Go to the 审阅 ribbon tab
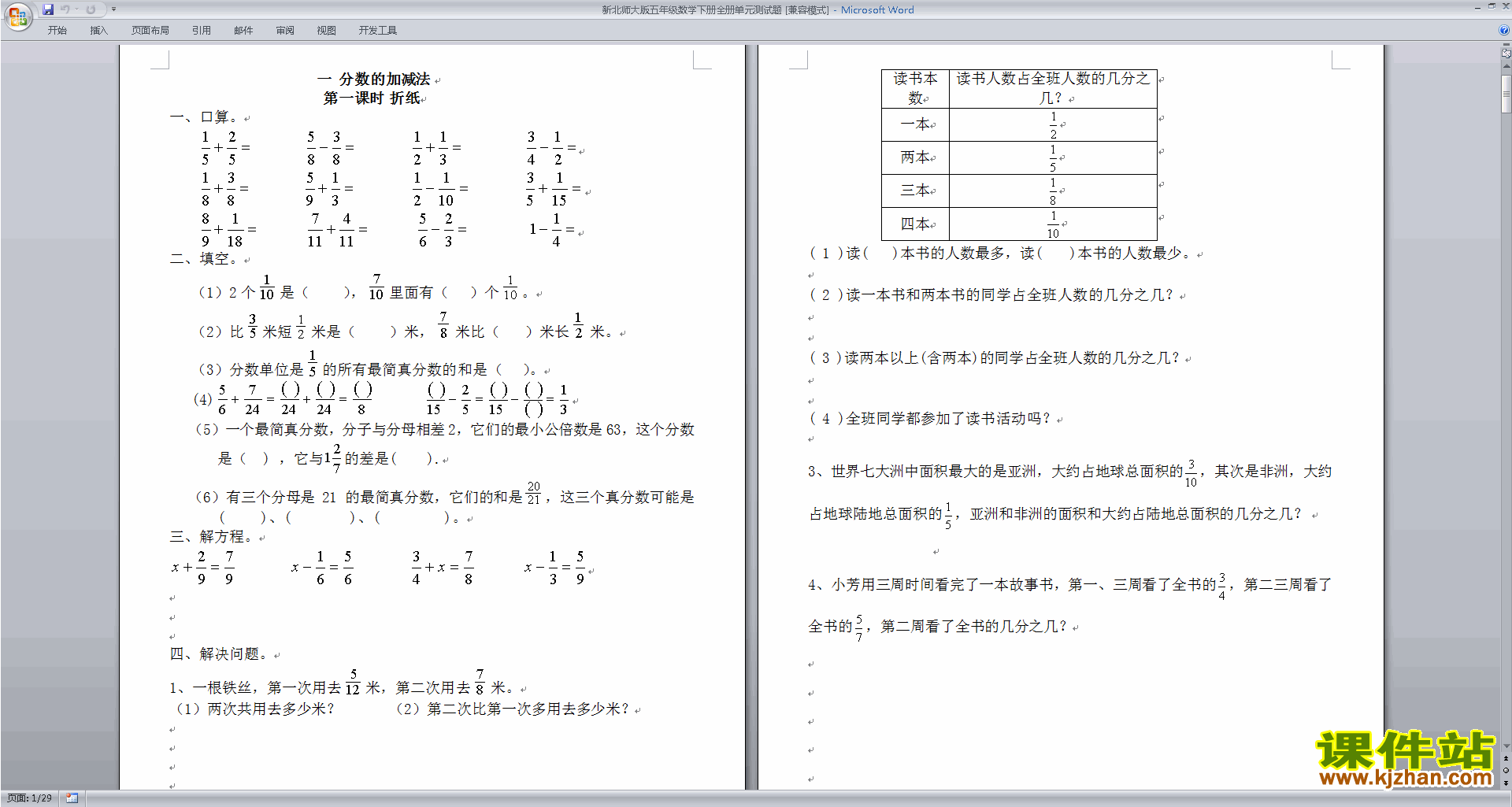This screenshot has width=1512, height=807. tap(285, 31)
